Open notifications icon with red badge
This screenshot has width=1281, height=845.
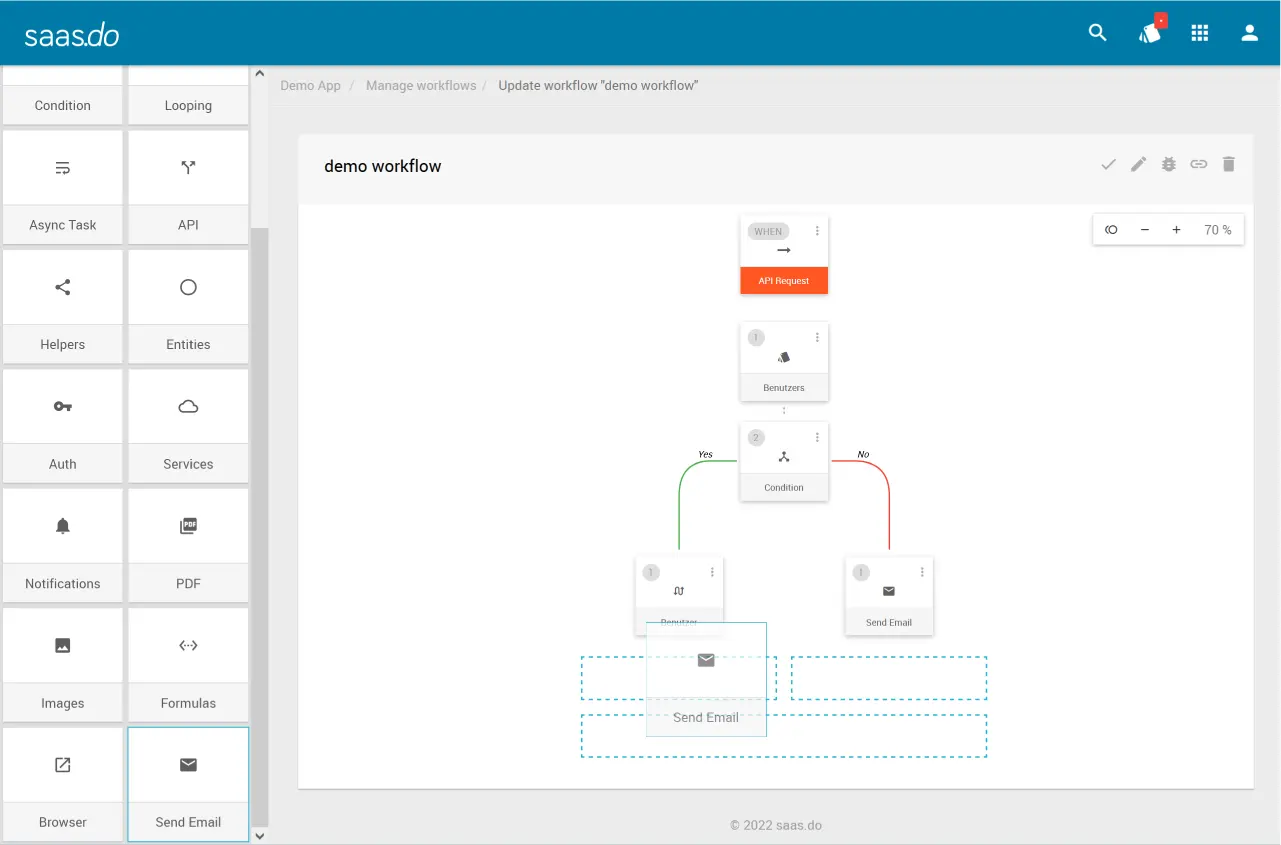pyautogui.click(x=1150, y=33)
